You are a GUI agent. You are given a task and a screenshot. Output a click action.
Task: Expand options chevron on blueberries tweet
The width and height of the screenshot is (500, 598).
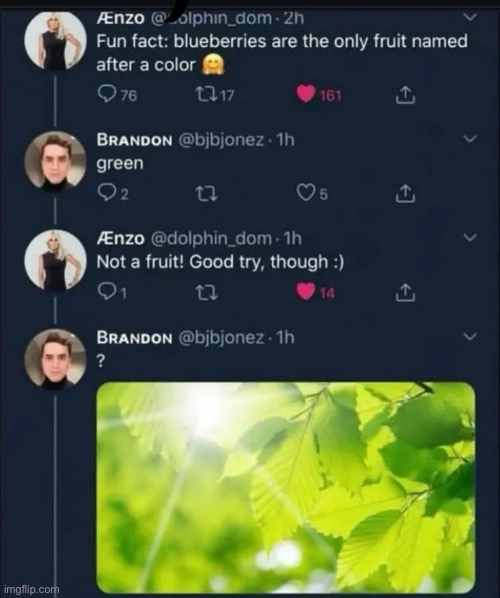pyautogui.click(x=470, y=17)
